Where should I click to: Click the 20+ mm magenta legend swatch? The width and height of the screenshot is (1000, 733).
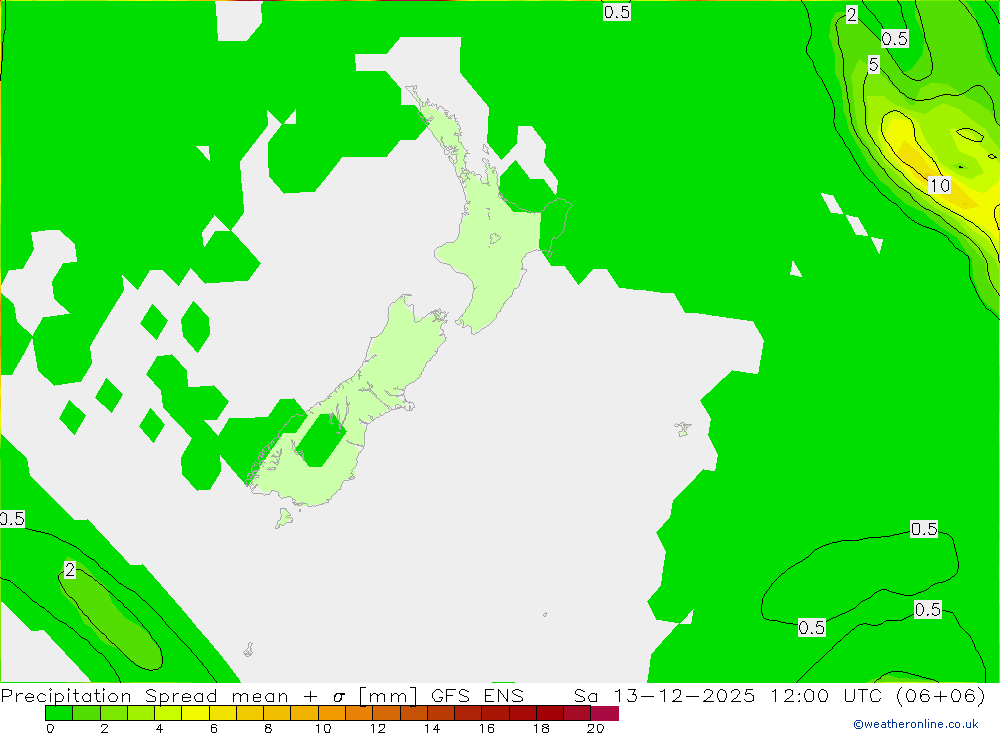(x=605, y=713)
